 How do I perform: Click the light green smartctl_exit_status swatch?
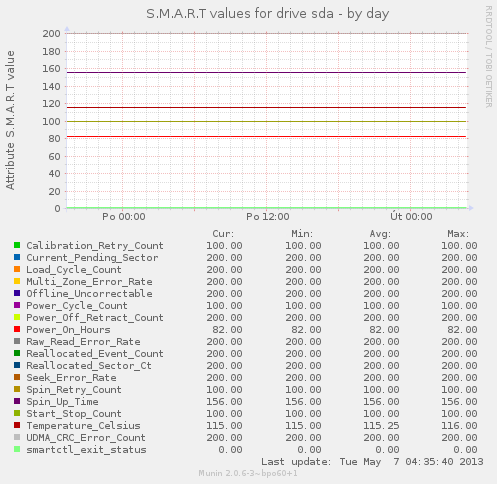(17, 449)
